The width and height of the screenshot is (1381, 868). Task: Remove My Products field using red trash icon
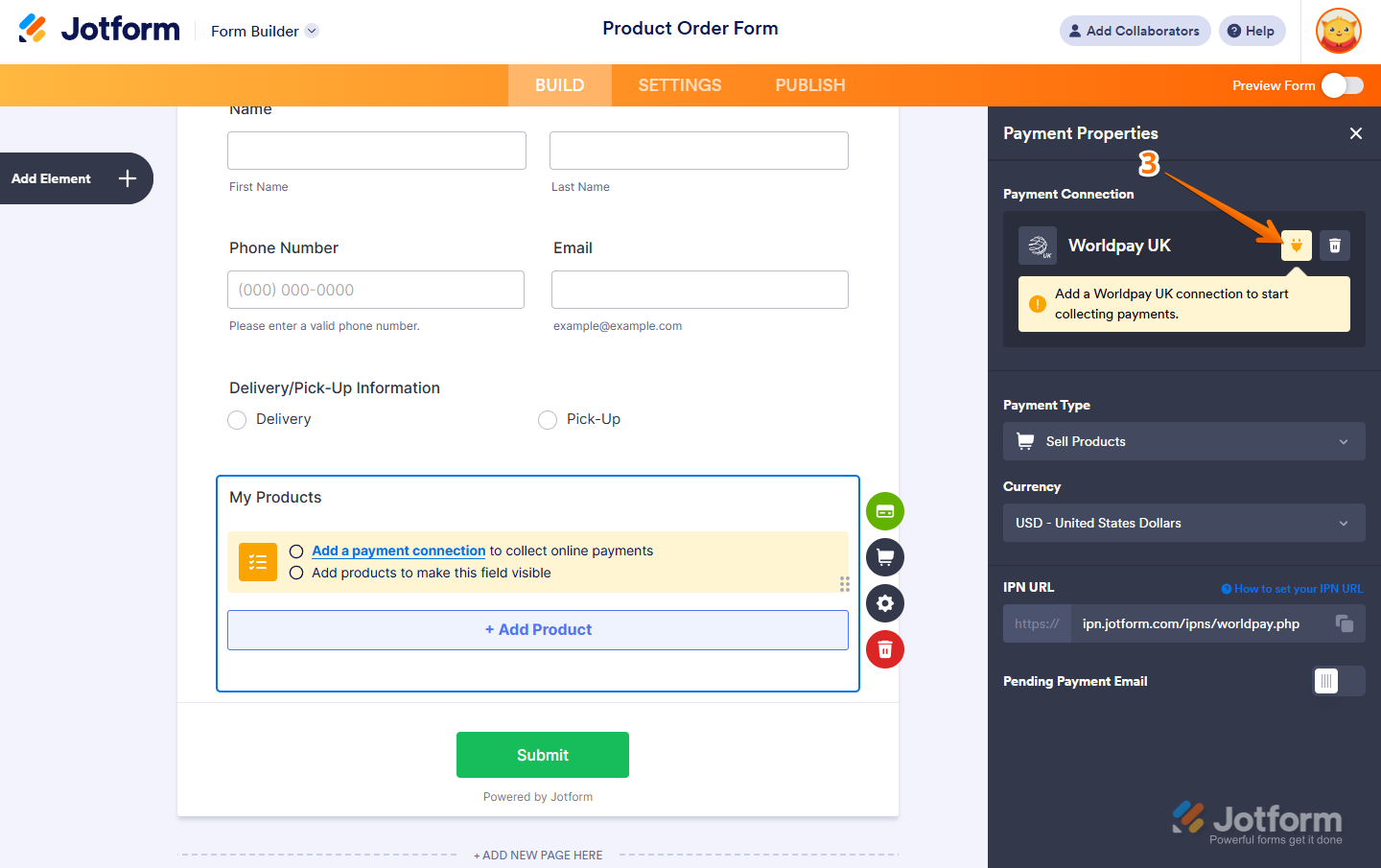884,649
